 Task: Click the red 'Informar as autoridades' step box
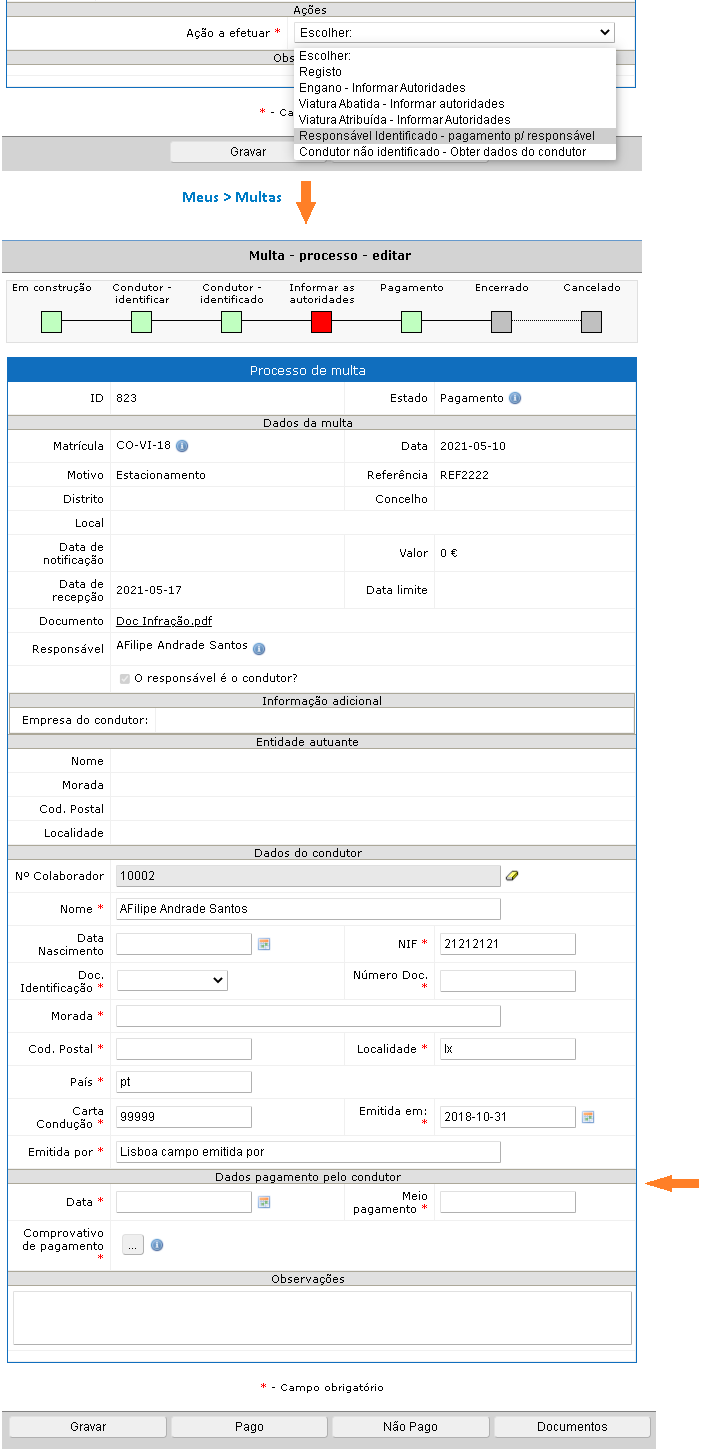pyautogui.click(x=321, y=322)
